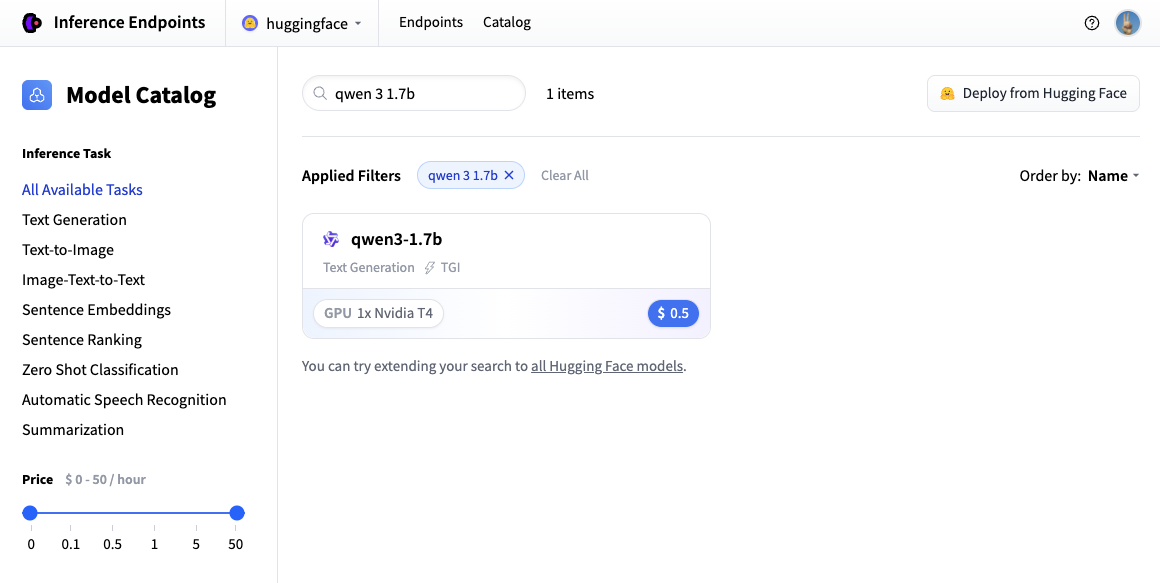The image size is (1160, 583).
Task: Open the user avatar menu
Action: pos(1127,23)
